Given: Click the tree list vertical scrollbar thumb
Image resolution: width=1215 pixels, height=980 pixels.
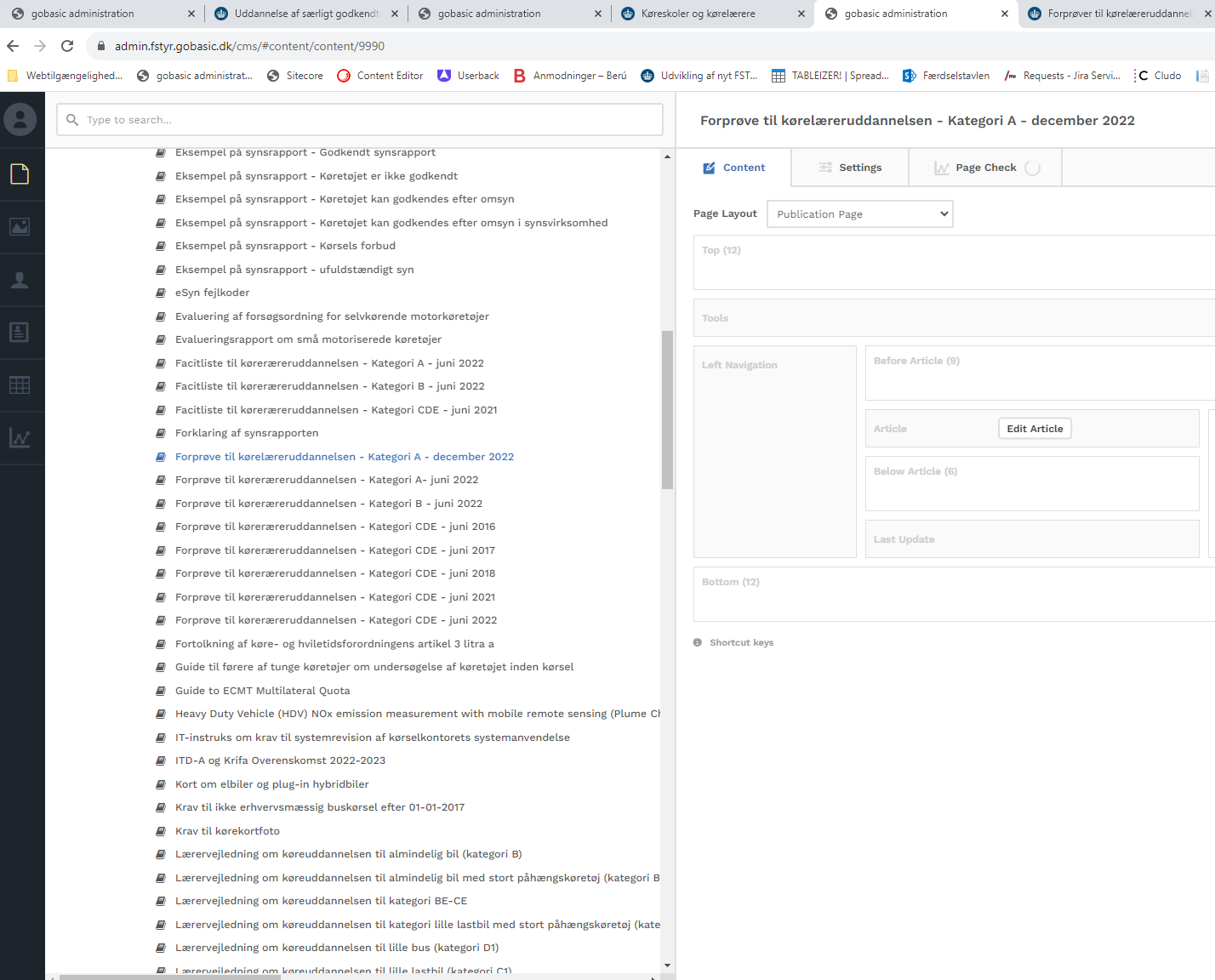Looking at the screenshot, I should 667,410.
